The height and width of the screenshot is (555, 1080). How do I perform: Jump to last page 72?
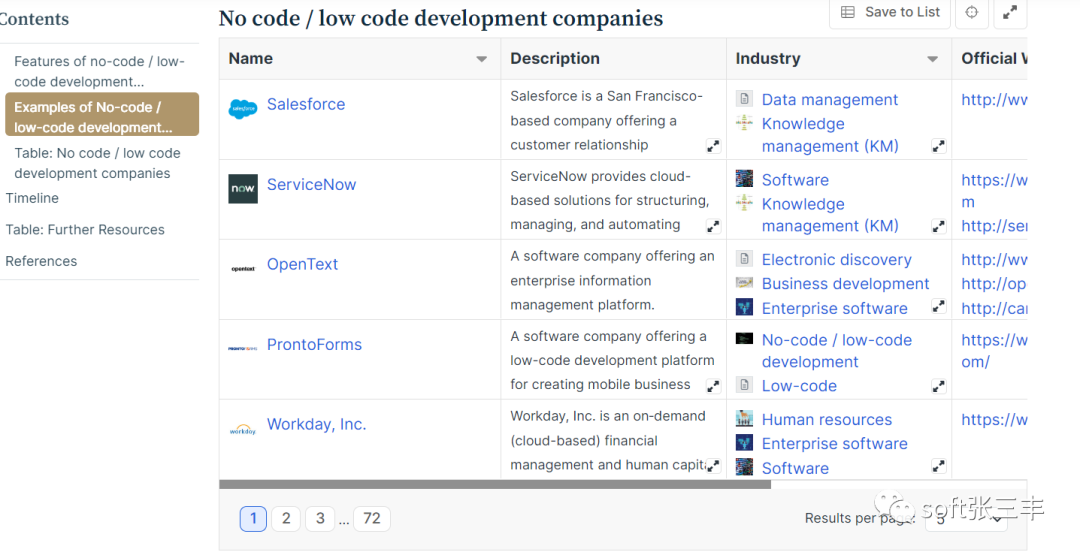click(372, 518)
